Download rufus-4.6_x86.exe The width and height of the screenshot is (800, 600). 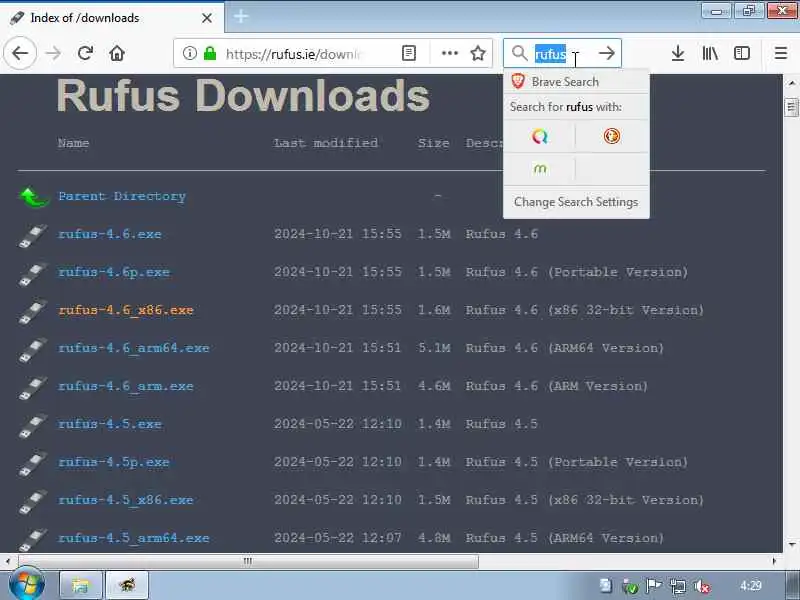click(x=126, y=310)
